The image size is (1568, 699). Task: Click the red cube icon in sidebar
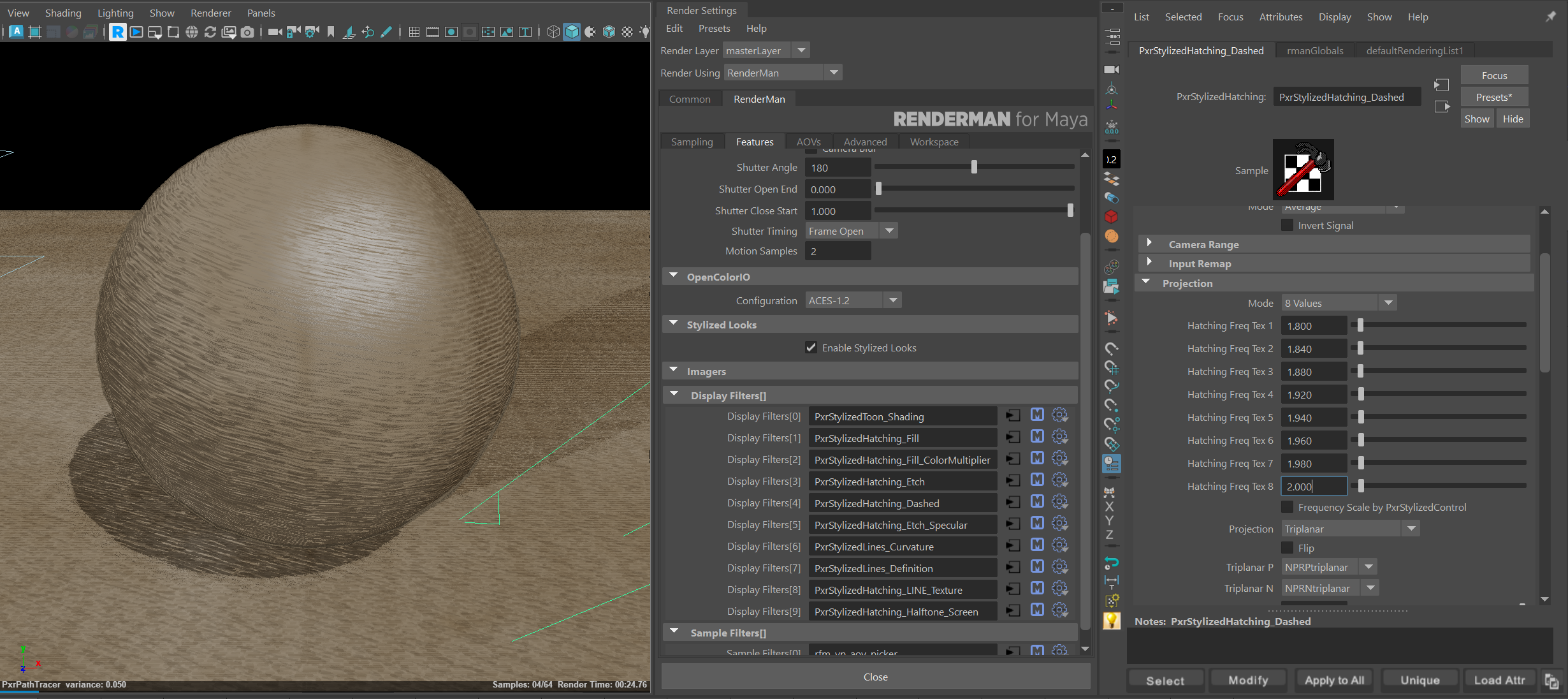(x=1111, y=217)
